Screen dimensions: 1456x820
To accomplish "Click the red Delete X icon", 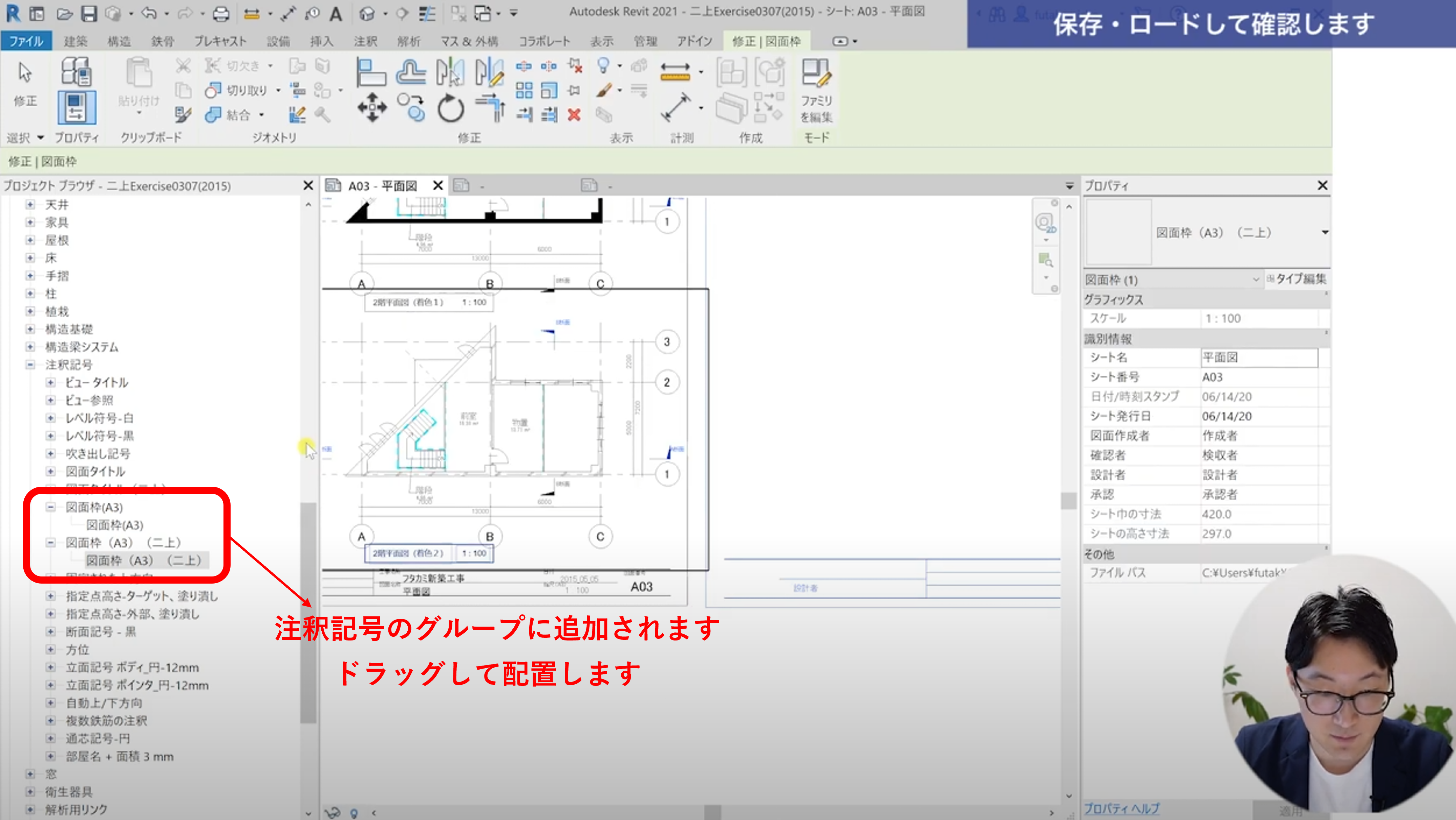I will (574, 115).
